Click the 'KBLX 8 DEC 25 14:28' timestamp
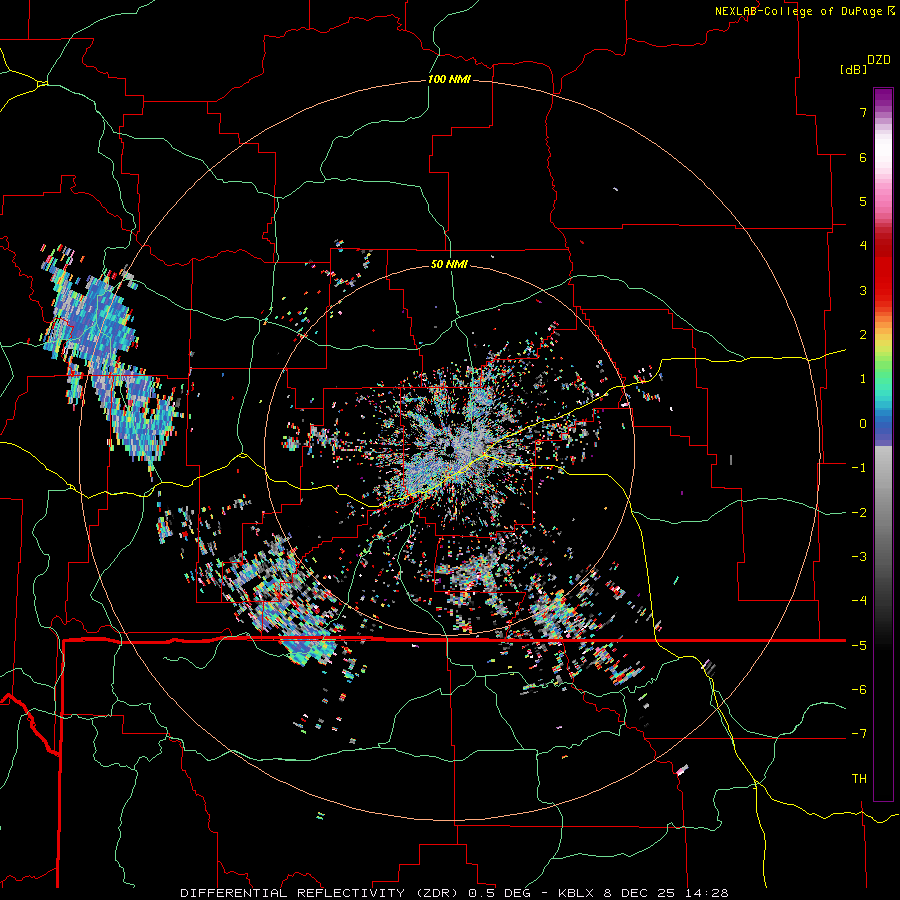Viewport: 900px width, 900px height. point(643,893)
